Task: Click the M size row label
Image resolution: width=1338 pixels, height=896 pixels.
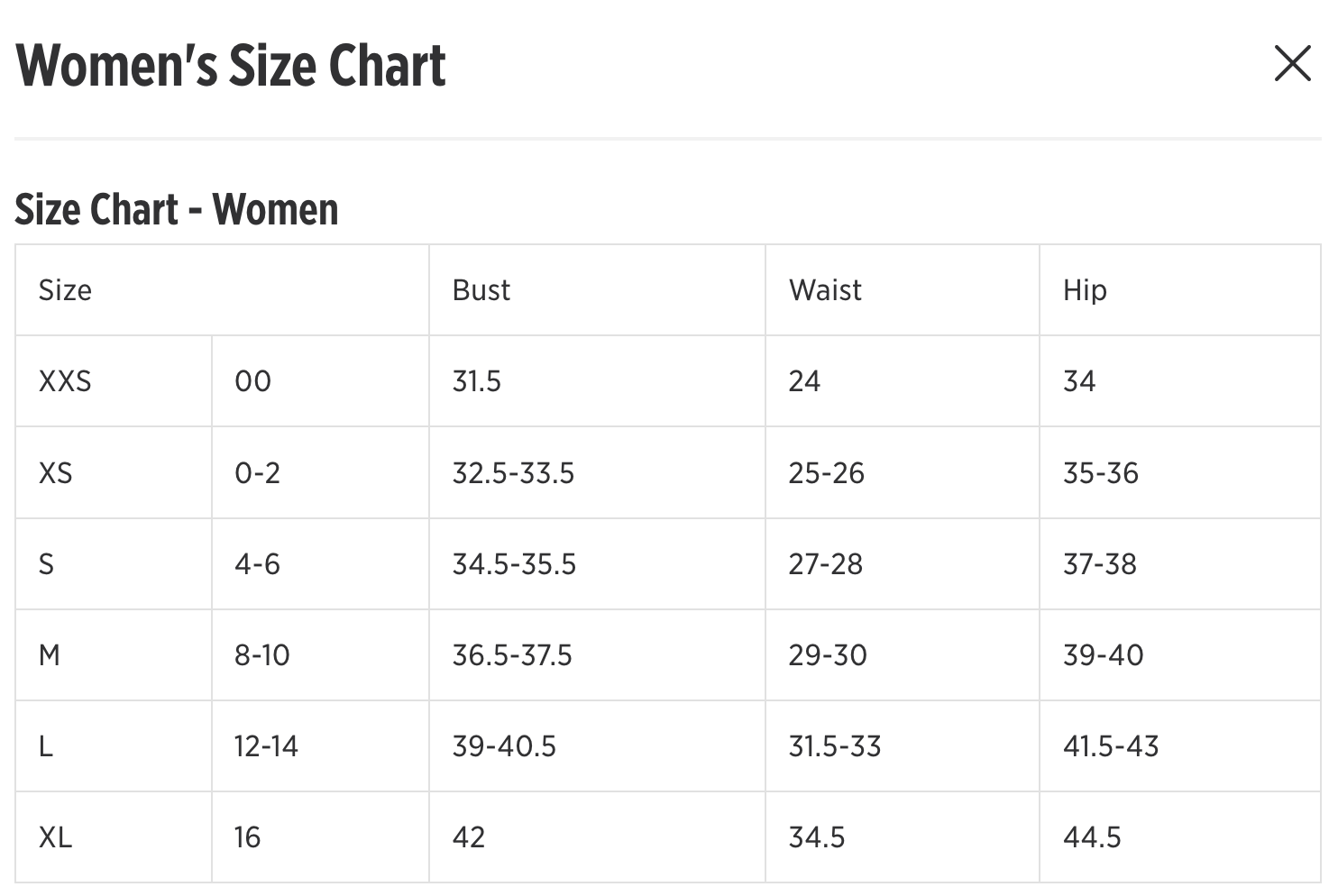Action: (x=50, y=655)
